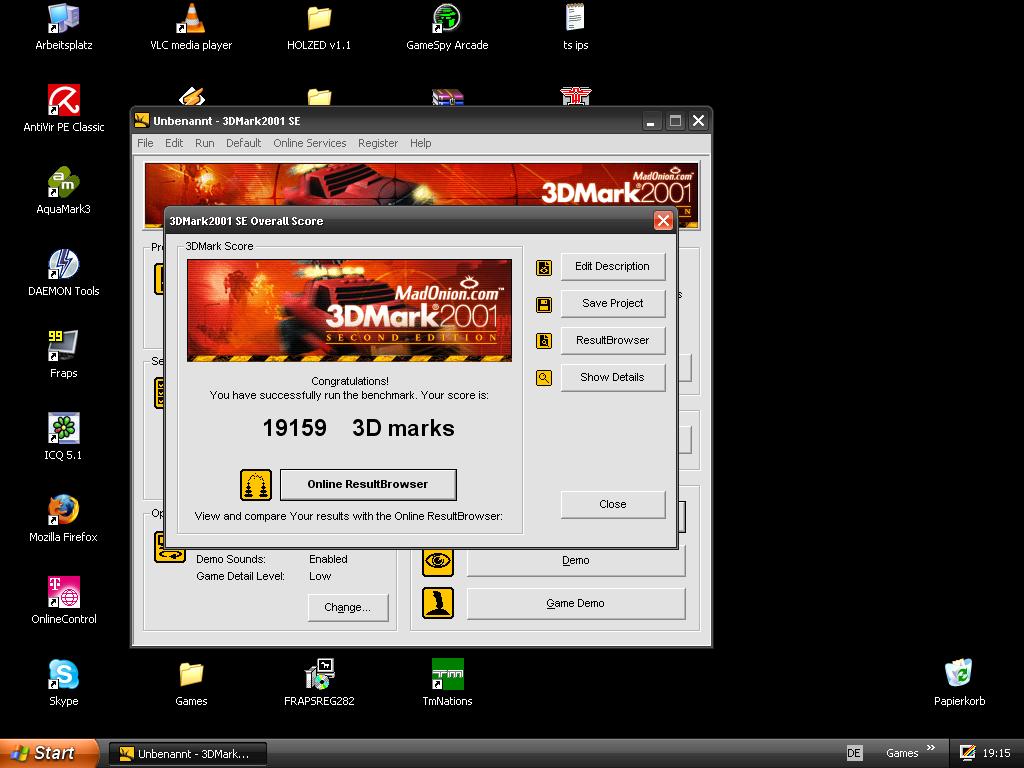The image size is (1024, 768).
Task: Launch ICQ 5.1 shortcut
Action: (x=63, y=437)
